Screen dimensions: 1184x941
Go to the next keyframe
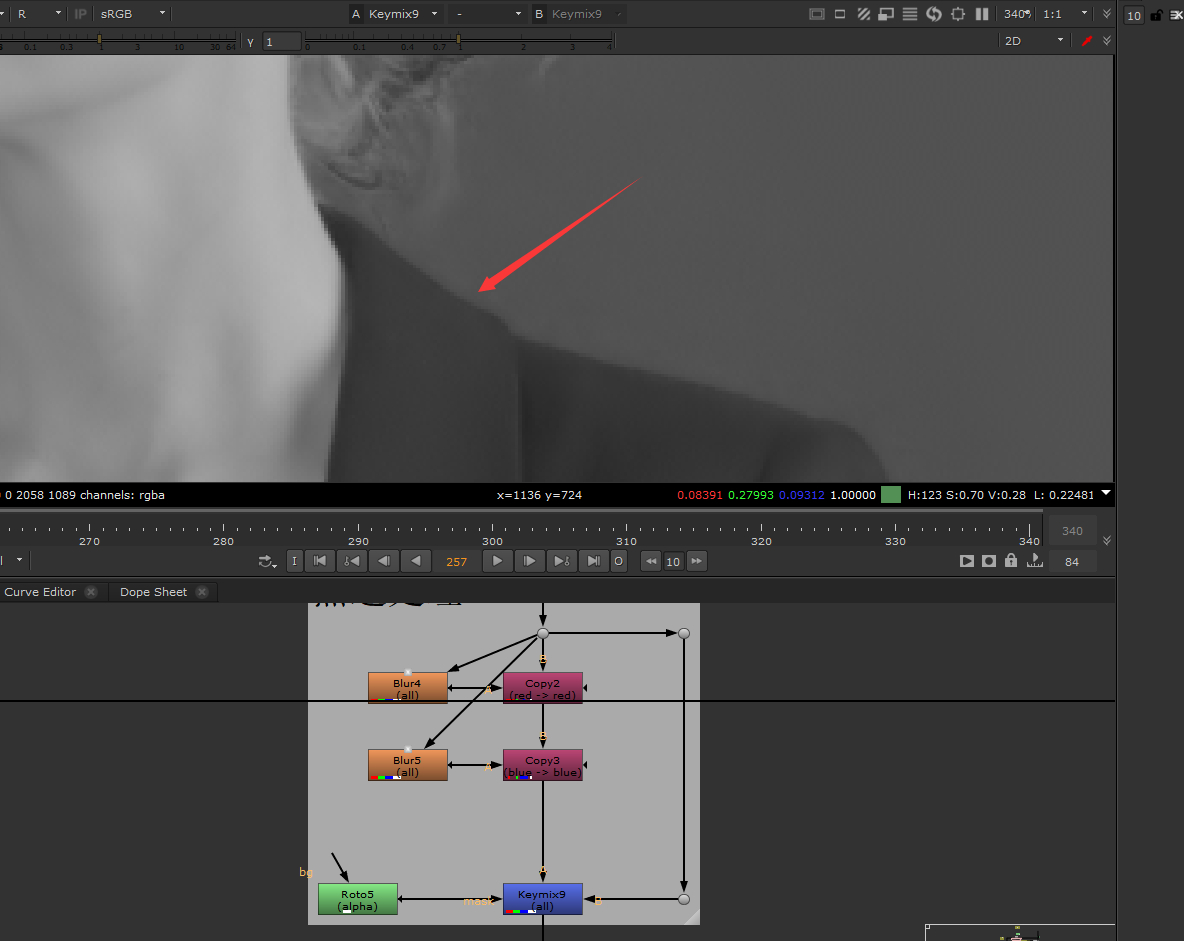pos(561,561)
